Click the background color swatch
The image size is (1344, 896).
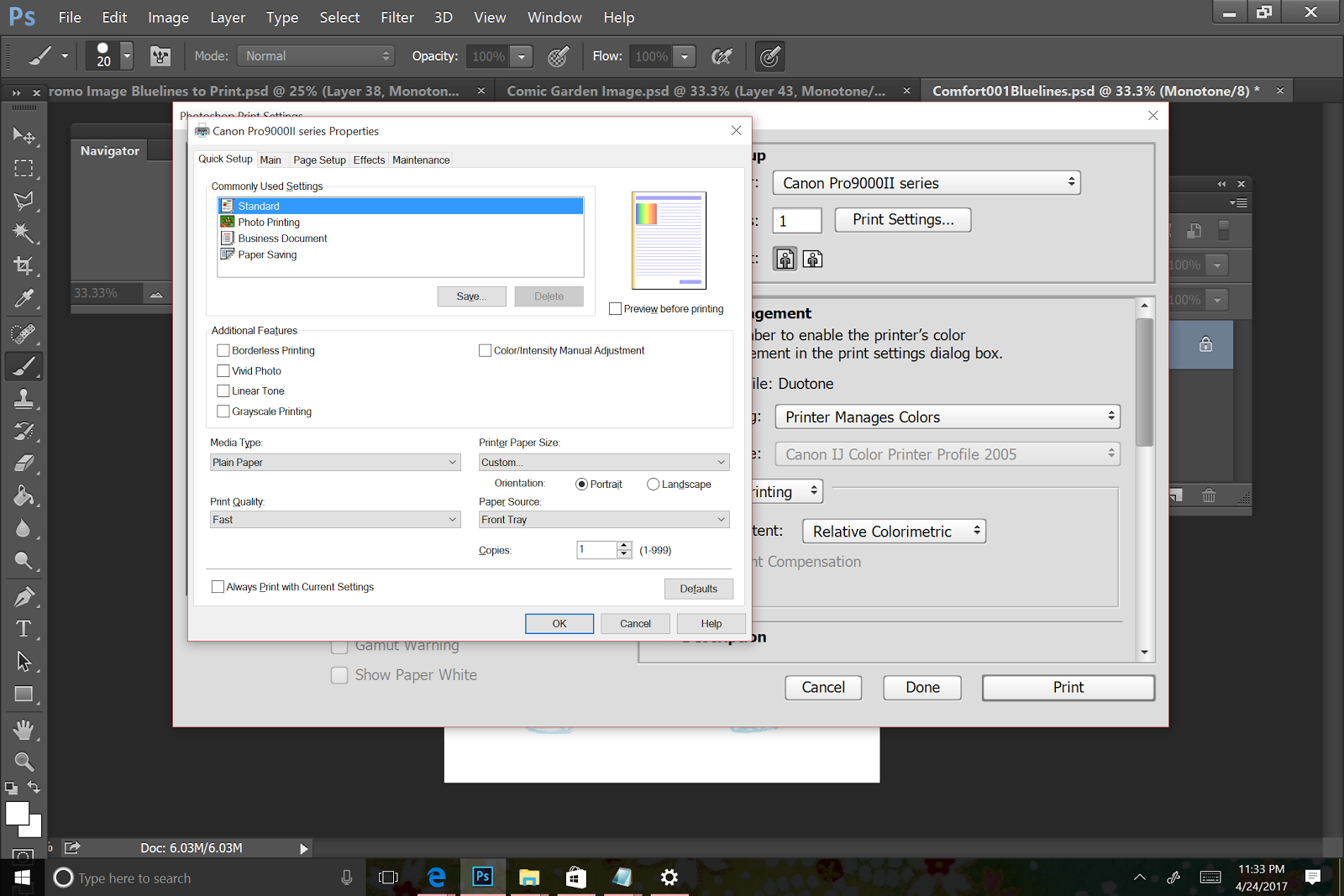coord(35,829)
